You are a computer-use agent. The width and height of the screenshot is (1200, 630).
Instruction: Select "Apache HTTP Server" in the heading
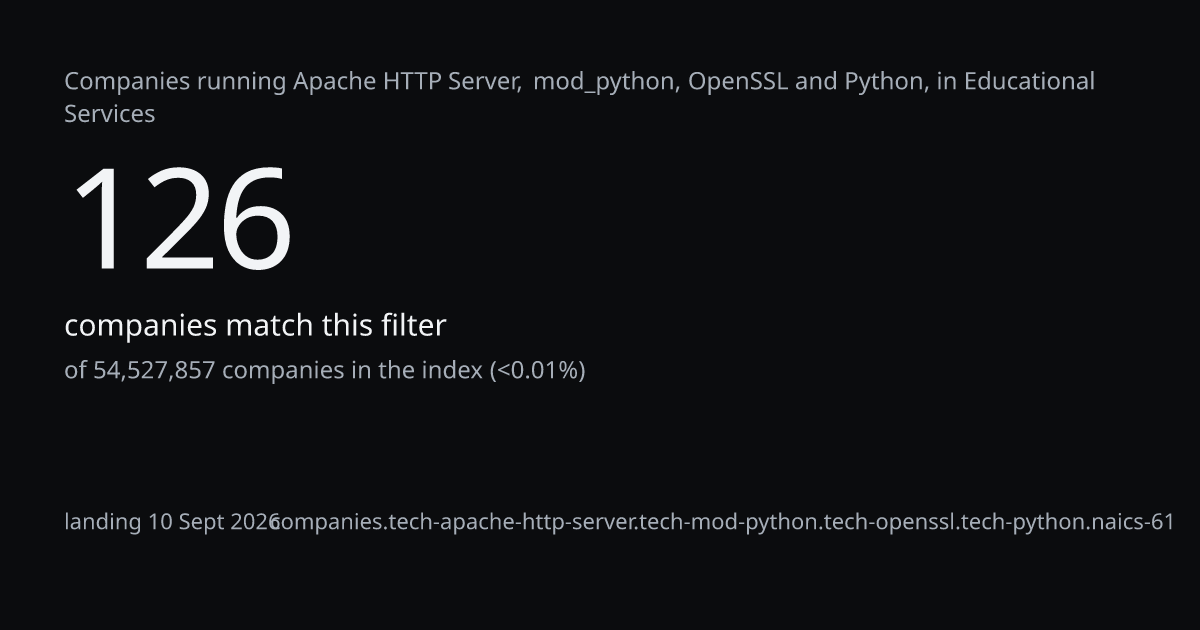407,81
